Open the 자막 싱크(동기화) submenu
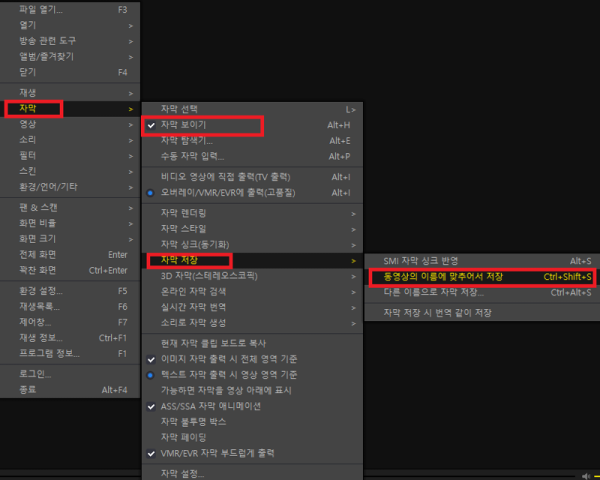 pyautogui.click(x=252, y=245)
